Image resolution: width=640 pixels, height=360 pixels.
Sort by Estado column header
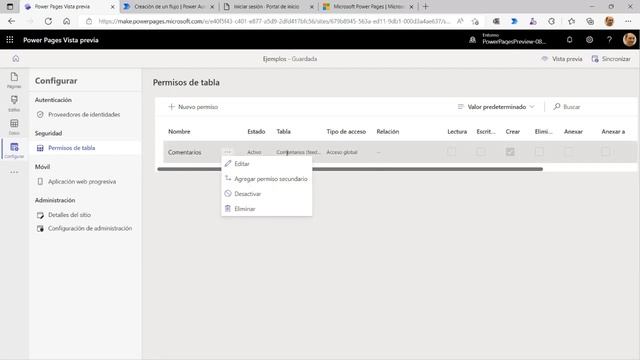point(256,131)
